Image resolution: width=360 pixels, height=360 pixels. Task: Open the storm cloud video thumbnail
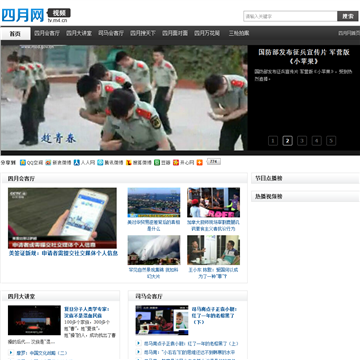(x=154, y=250)
